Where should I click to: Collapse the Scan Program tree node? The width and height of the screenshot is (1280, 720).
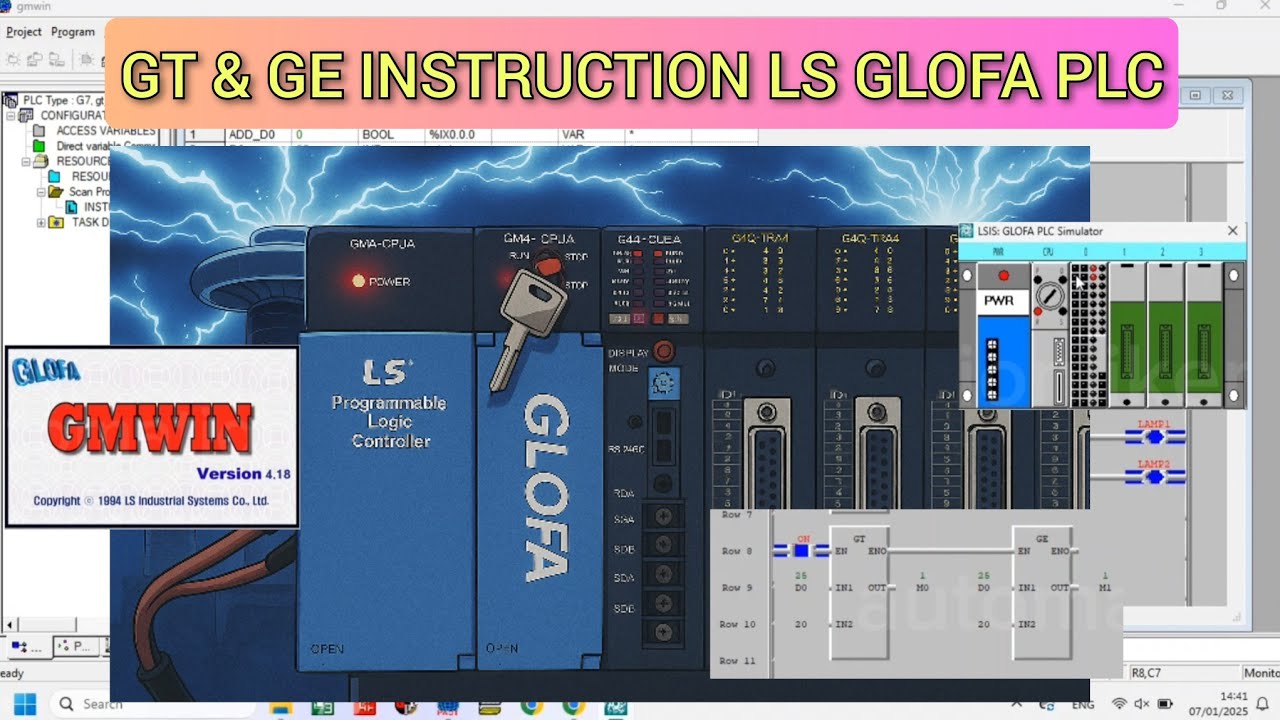[x=42, y=192]
